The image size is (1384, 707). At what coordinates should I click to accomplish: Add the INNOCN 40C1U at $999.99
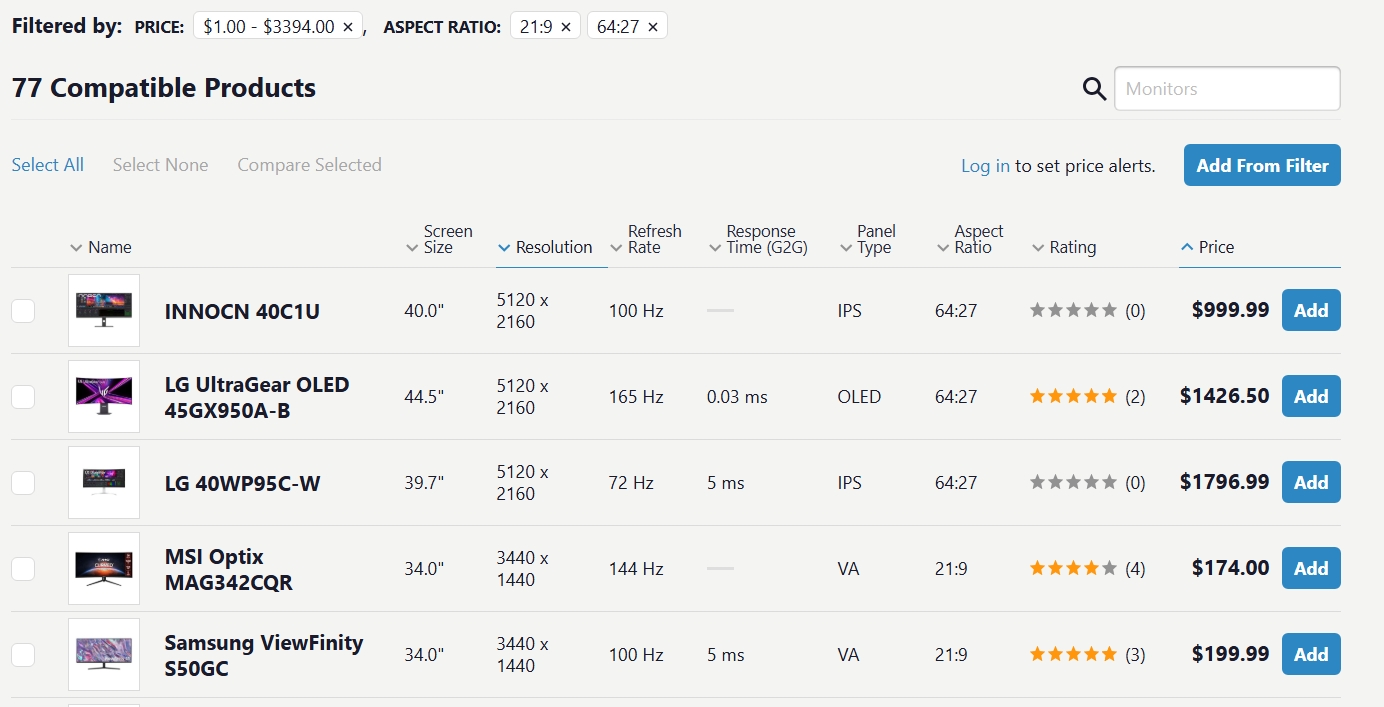(1311, 310)
